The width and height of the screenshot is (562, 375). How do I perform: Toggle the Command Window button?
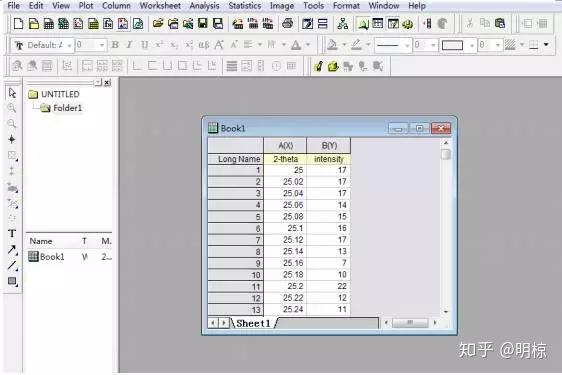tap(393, 24)
